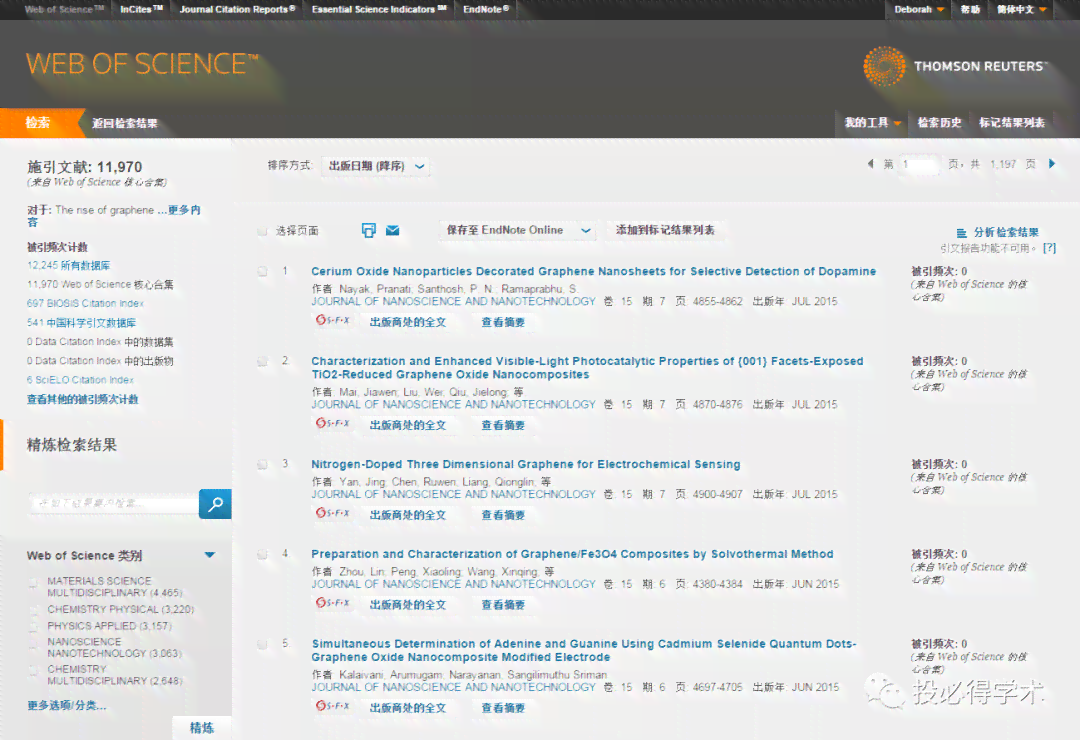Check the 选择页面 select page checkbox
The image size is (1080, 740).
tap(262, 231)
